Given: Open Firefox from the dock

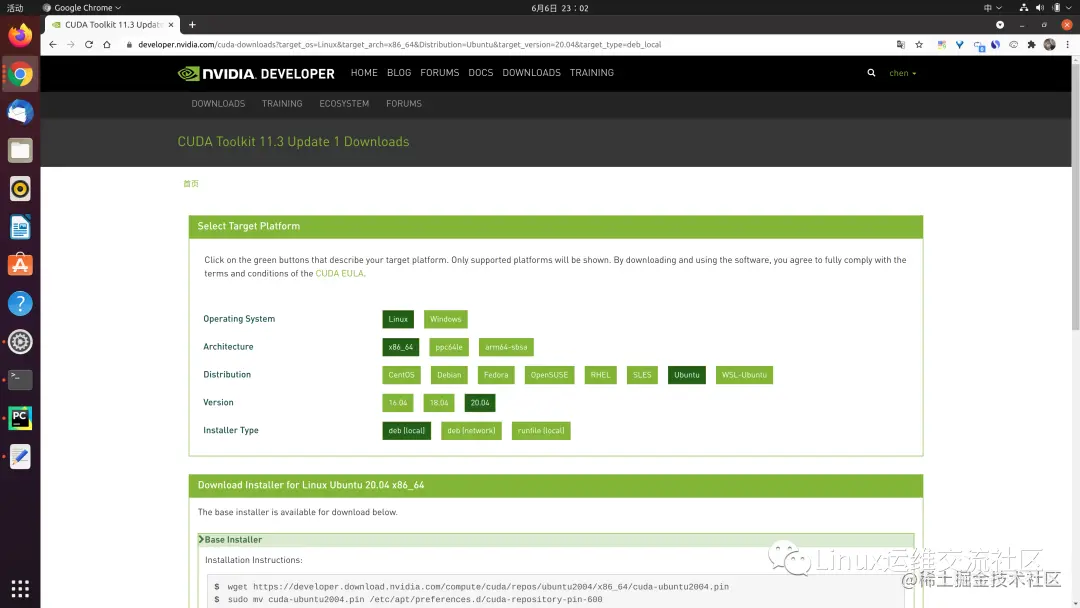Looking at the screenshot, I should click(20, 36).
